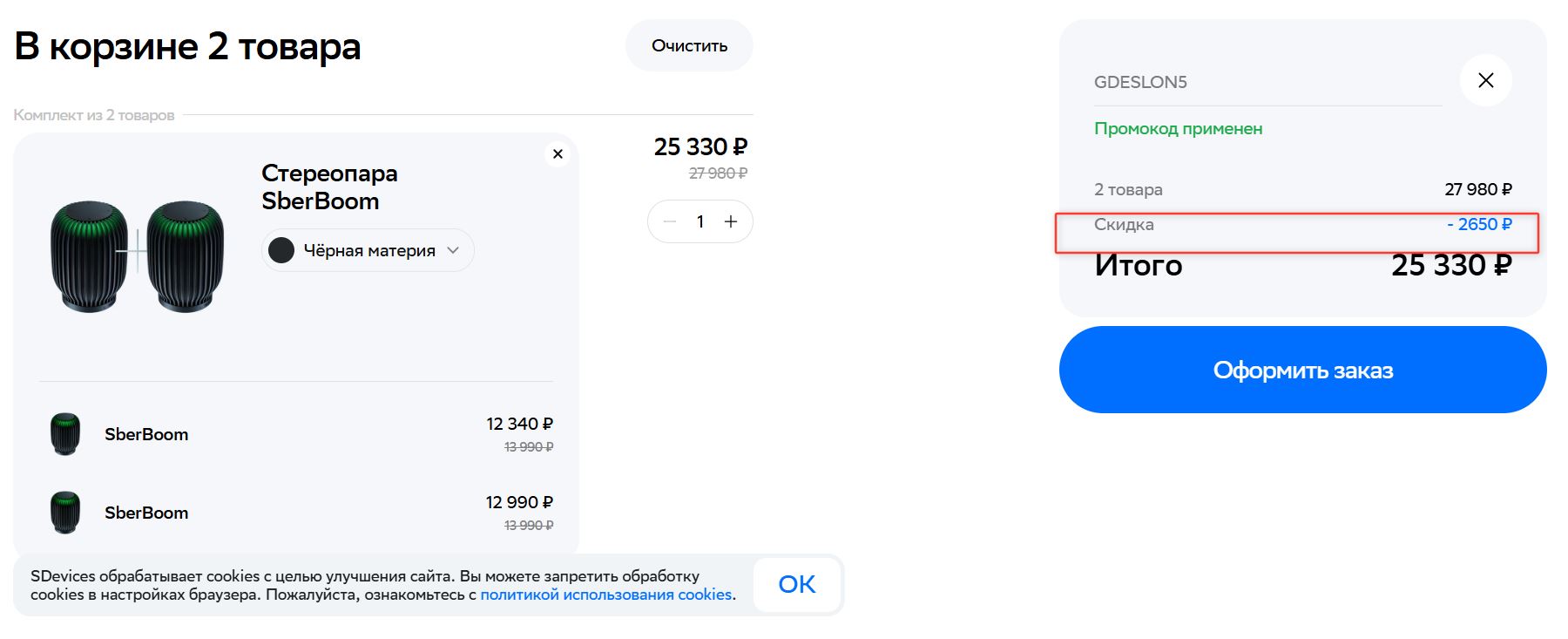
Task: Accept cookies with the OK button
Action: [796, 584]
